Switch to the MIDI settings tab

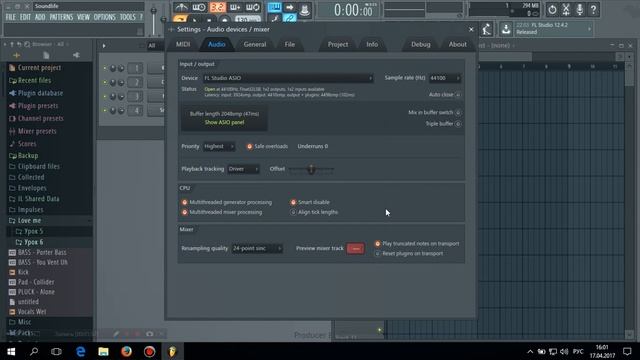[x=183, y=44]
